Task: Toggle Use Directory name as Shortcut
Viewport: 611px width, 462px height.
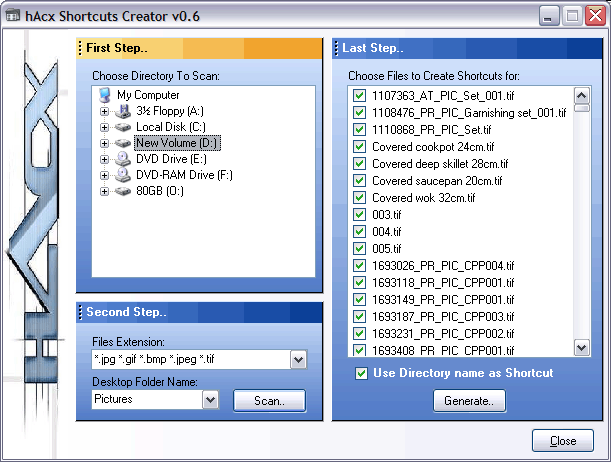Action: [x=361, y=373]
